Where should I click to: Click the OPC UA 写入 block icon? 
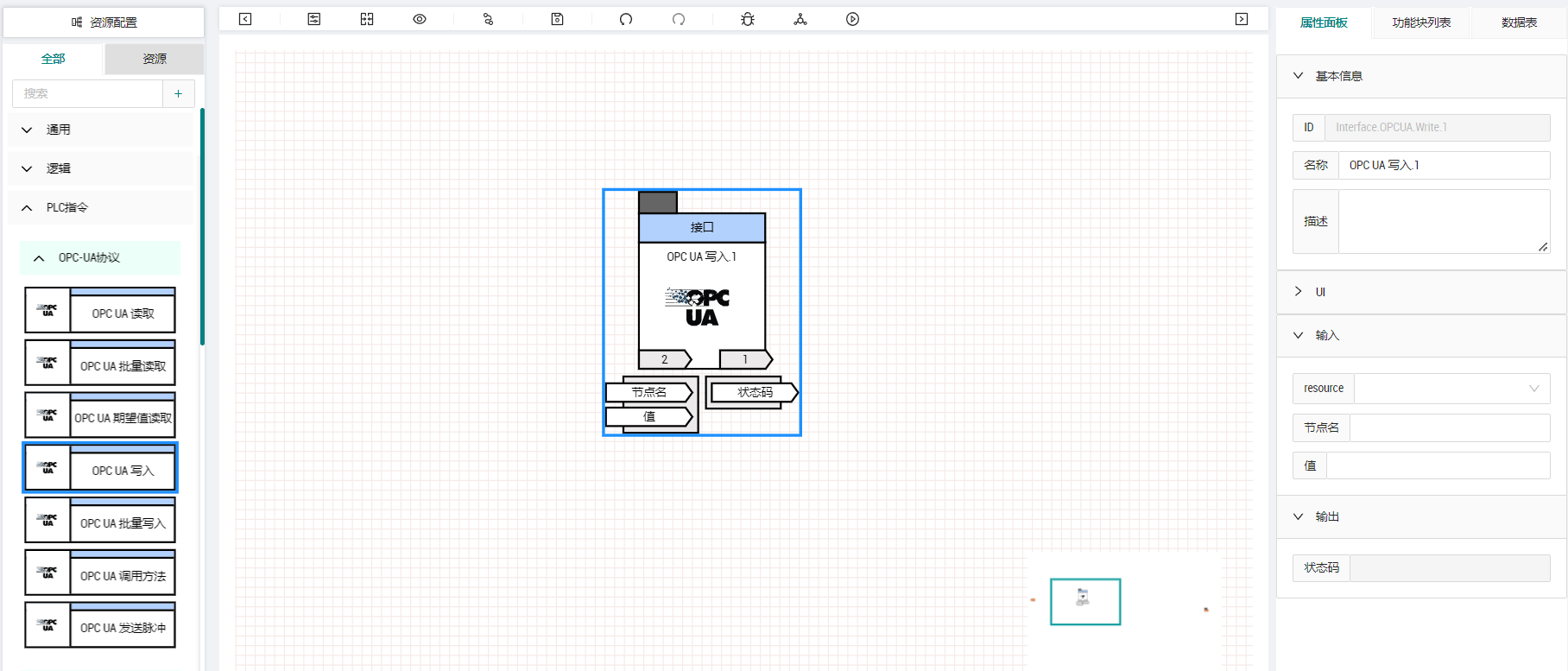(47, 468)
